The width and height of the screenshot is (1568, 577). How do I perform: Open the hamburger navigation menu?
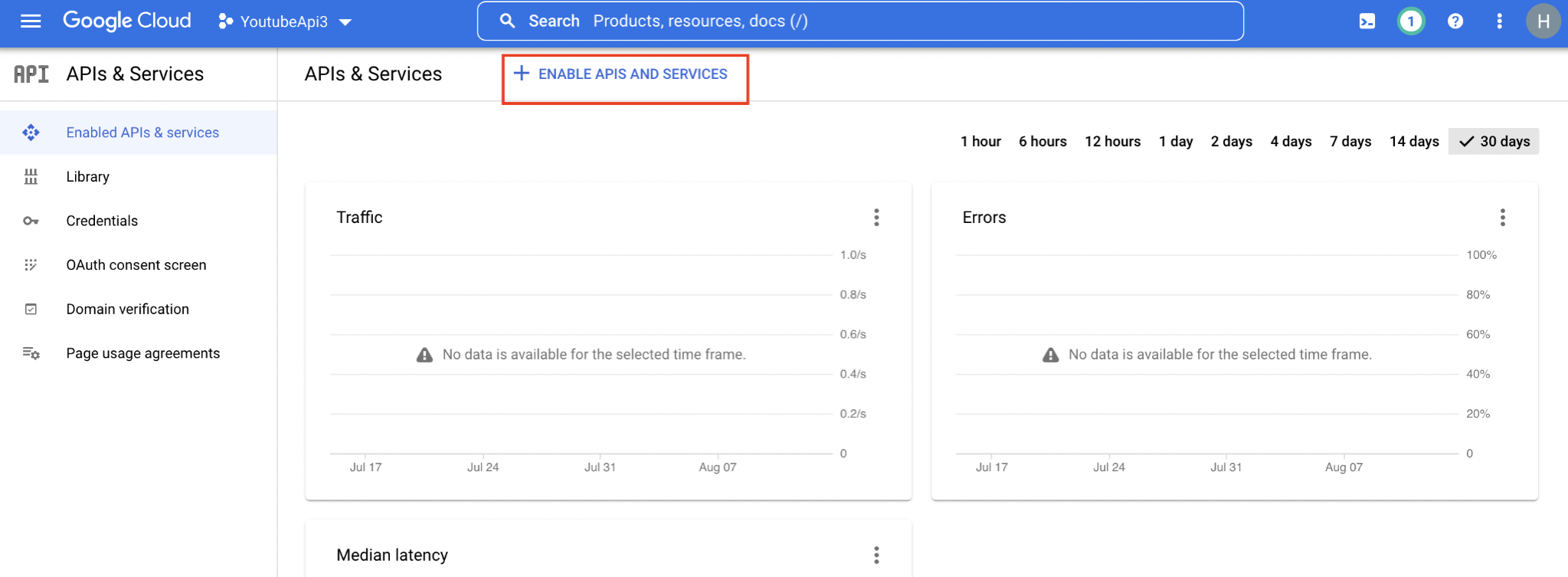(x=31, y=21)
